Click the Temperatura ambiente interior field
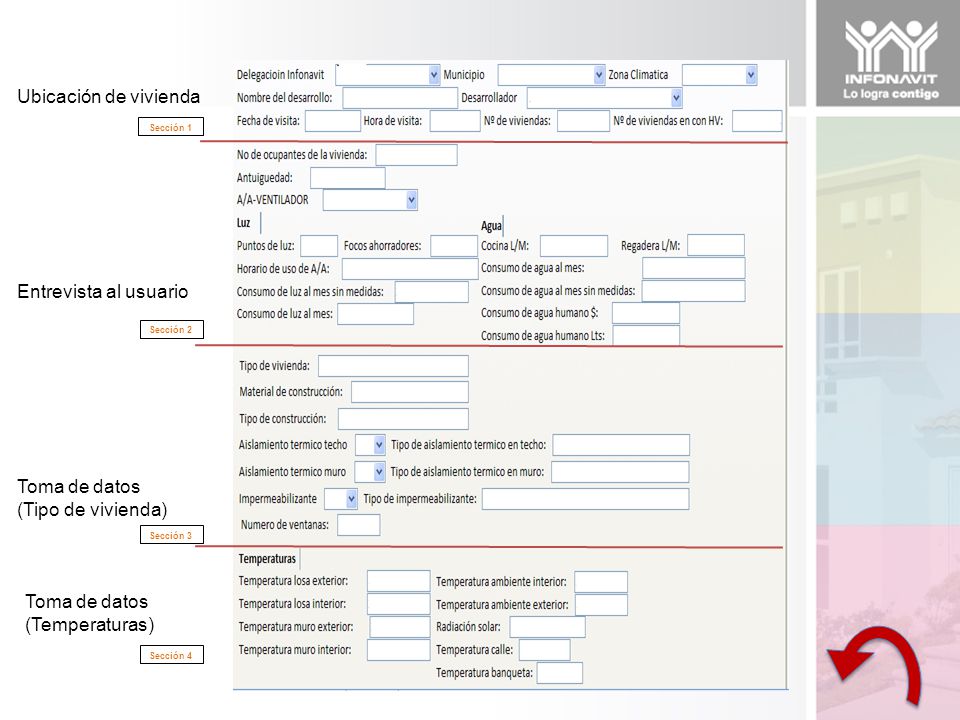Viewport: 960px width, 720px height. 601,582
